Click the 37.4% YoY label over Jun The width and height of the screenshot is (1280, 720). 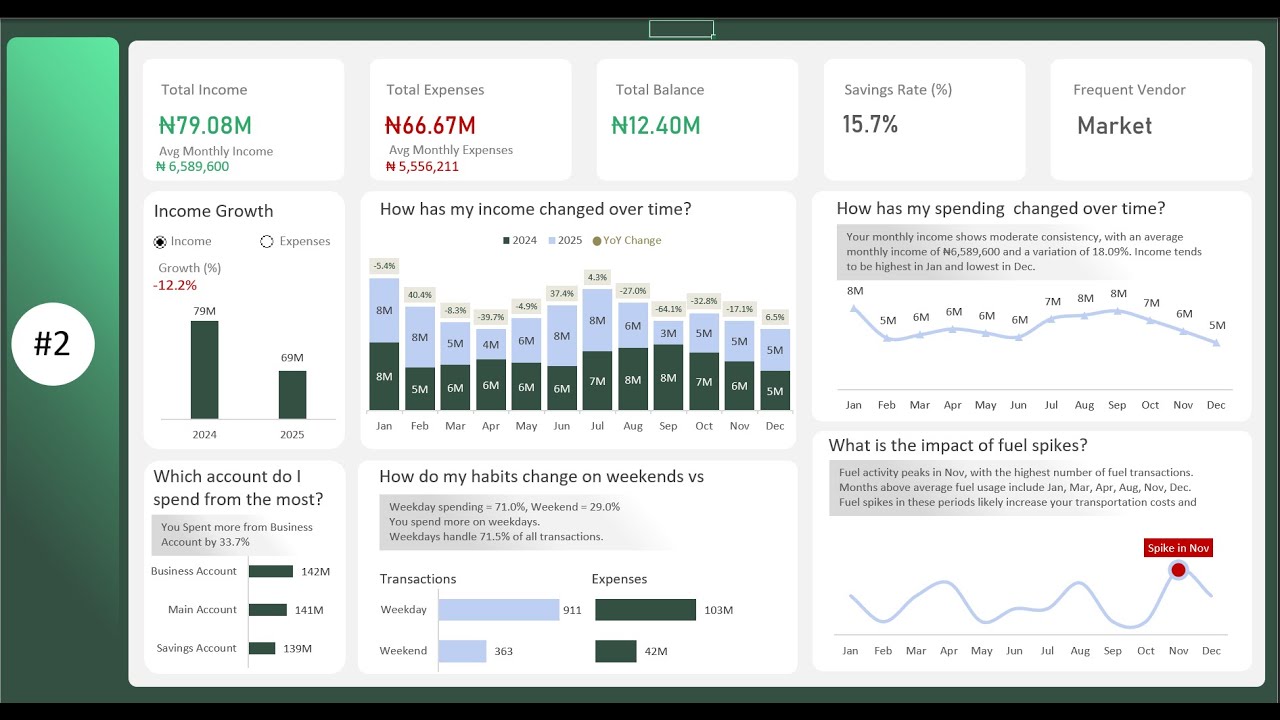tap(562, 294)
